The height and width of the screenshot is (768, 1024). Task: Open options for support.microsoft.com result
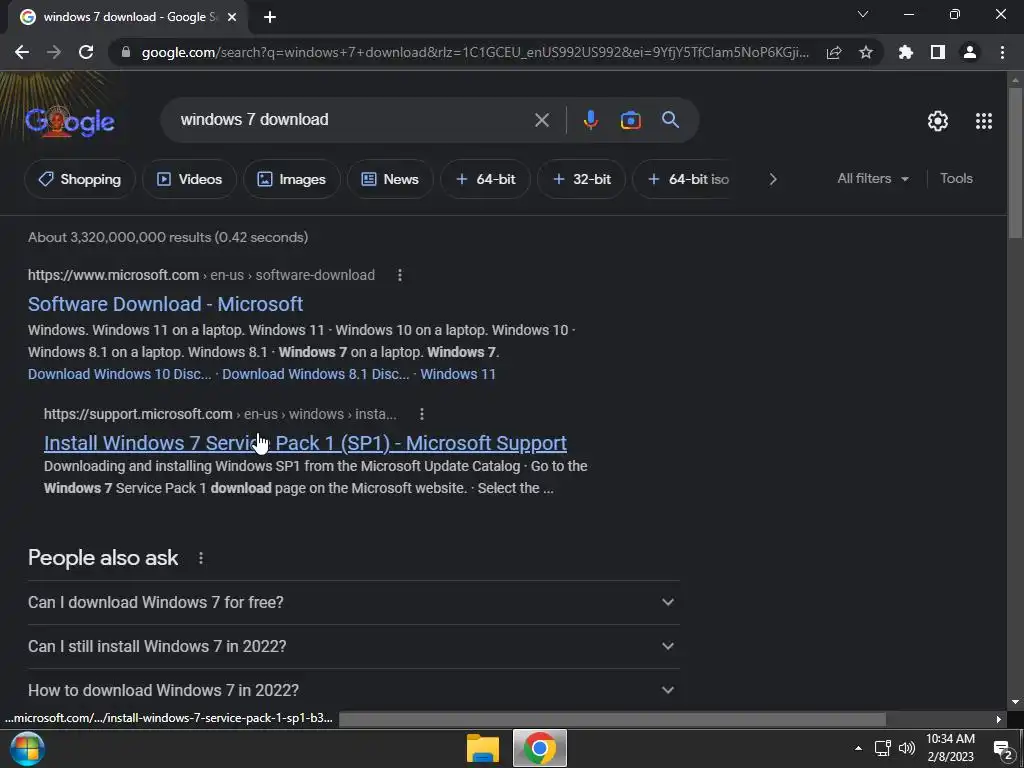(422, 414)
